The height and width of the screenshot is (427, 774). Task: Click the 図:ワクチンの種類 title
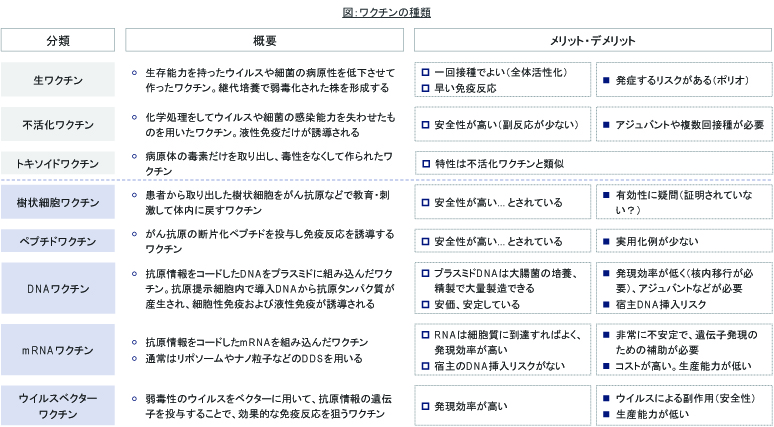tap(387, 11)
